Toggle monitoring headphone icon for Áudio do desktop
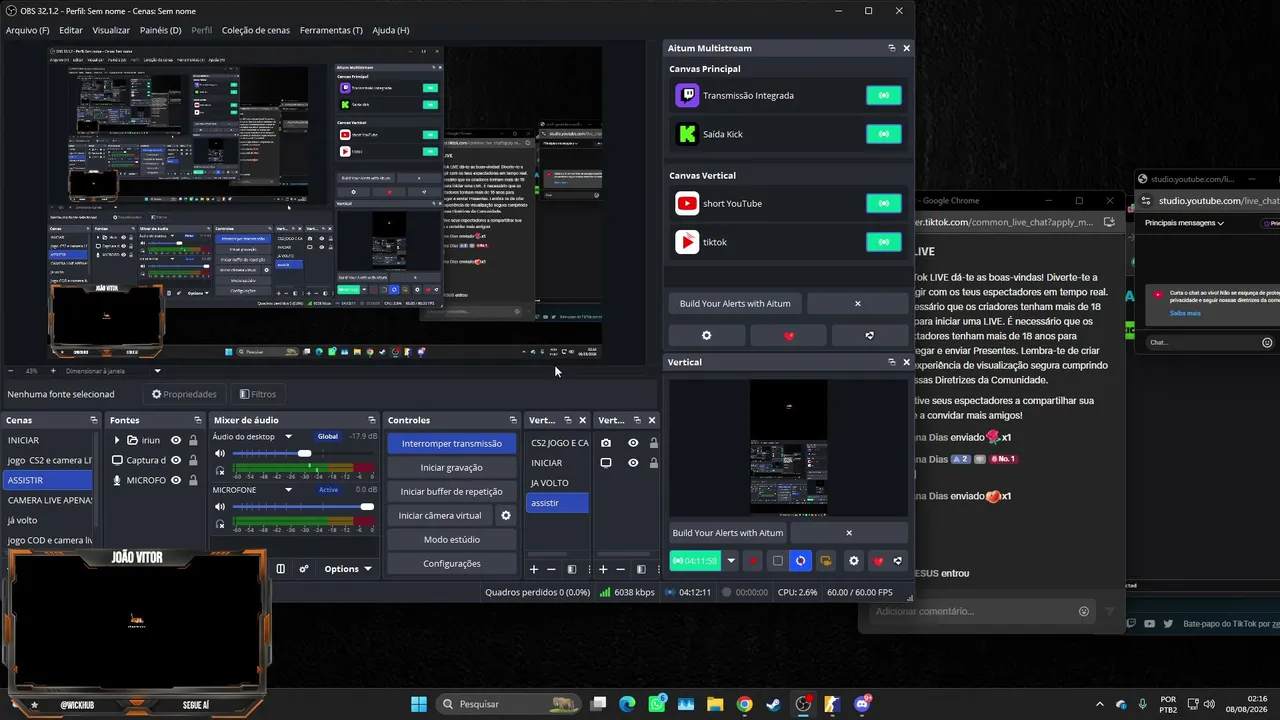1280x720 pixels. (220, 471)
